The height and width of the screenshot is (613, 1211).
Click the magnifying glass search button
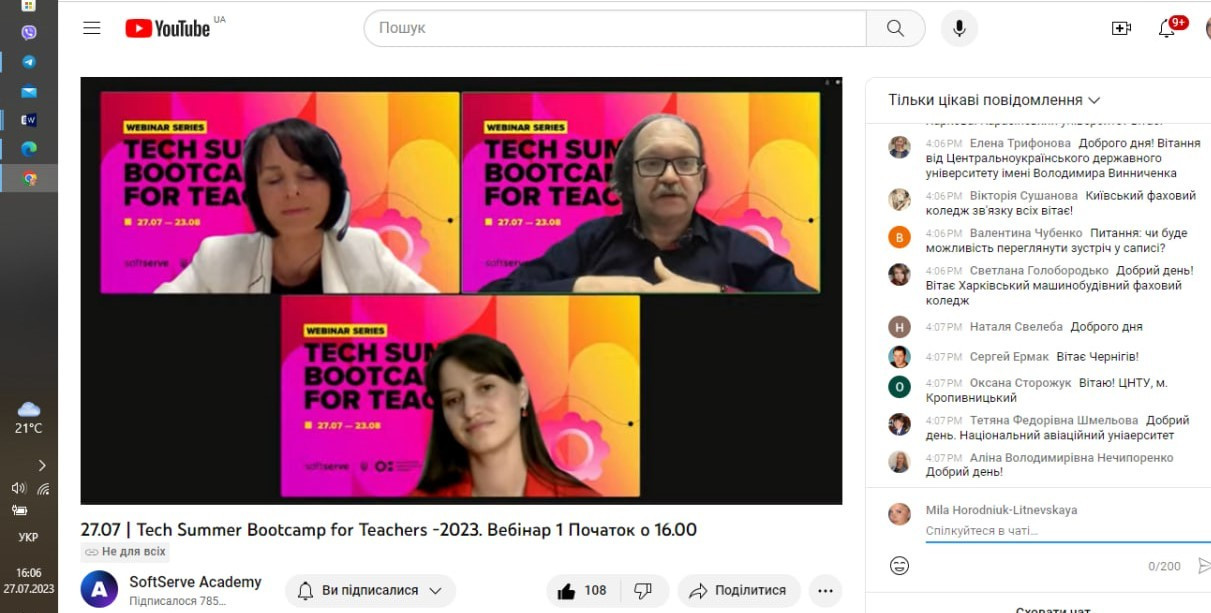click(895, 28)
